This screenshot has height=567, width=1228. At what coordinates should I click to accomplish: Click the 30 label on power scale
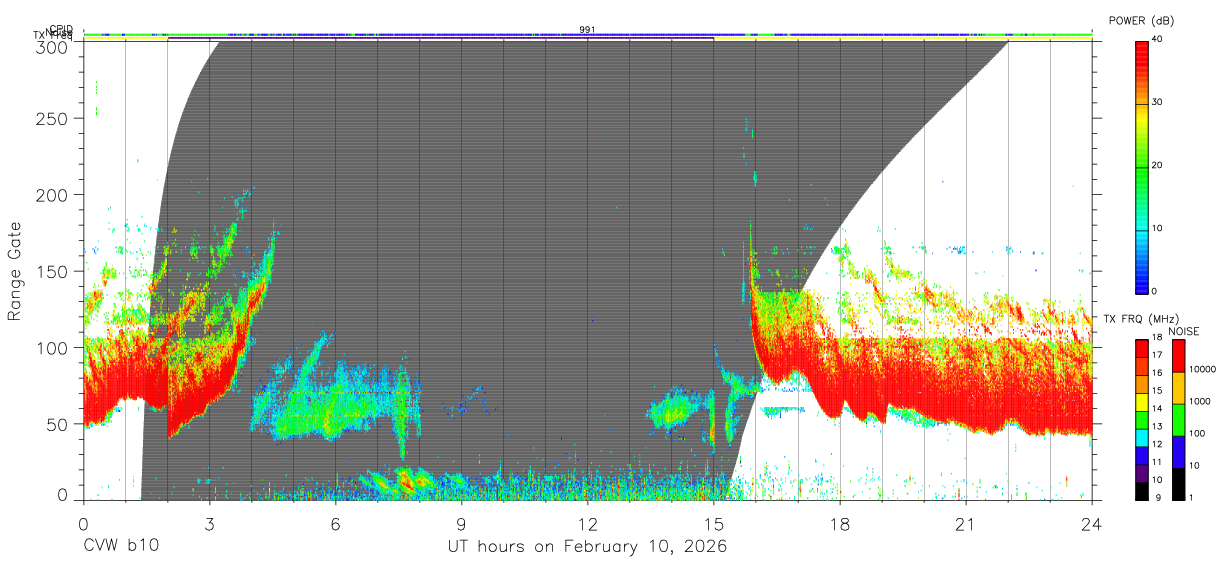[1157, 102]
